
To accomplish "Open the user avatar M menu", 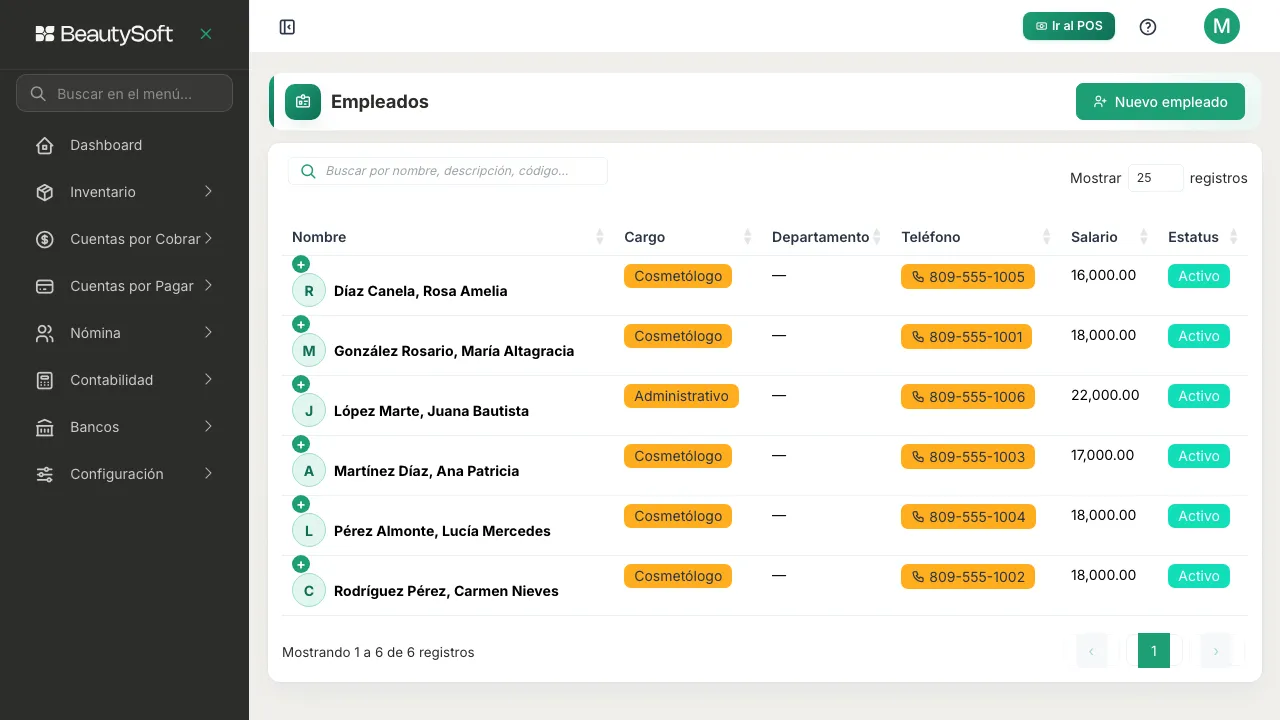I will (x=1222, y=26).
